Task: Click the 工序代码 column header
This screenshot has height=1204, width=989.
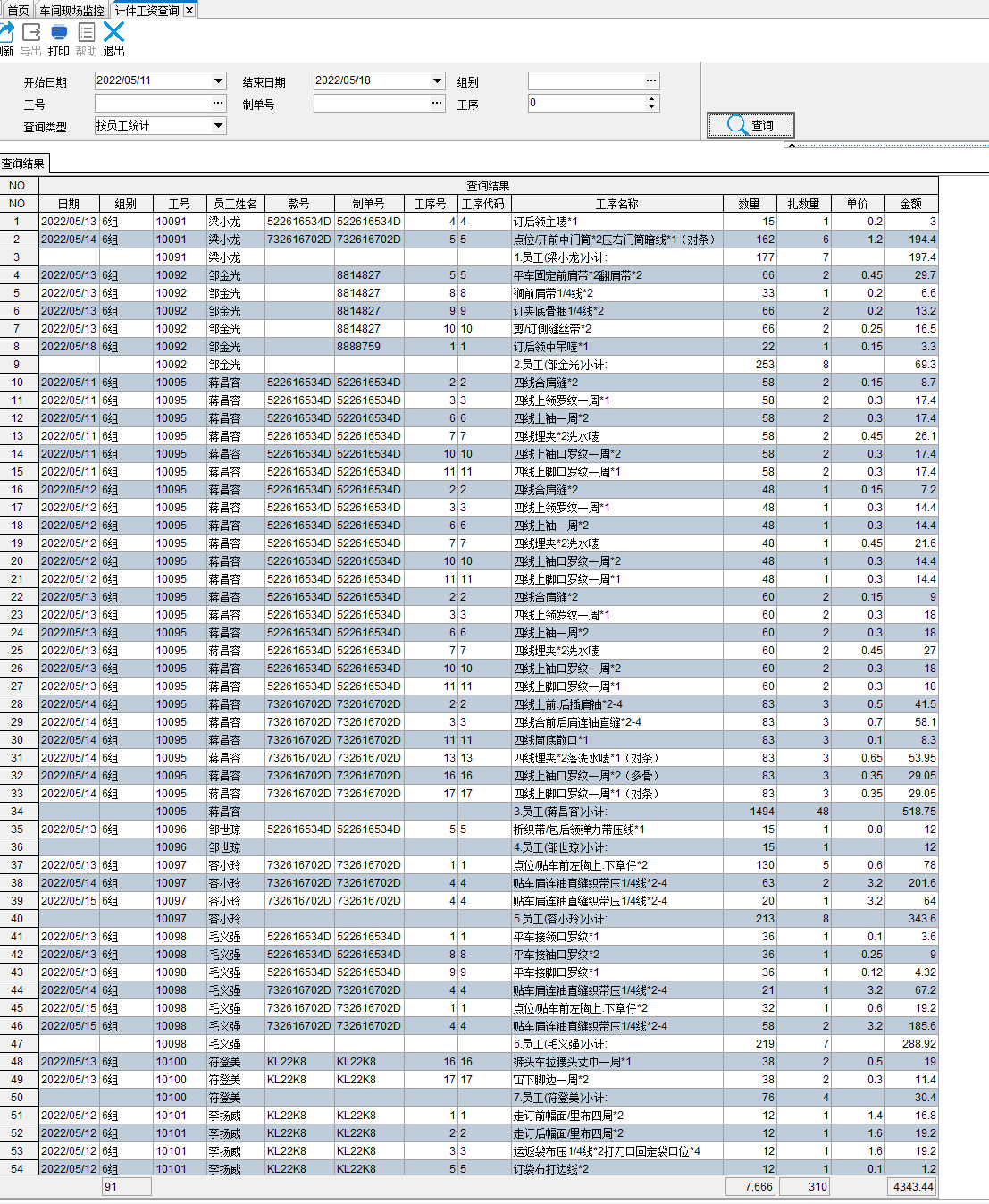Action: tap(483, 204)
